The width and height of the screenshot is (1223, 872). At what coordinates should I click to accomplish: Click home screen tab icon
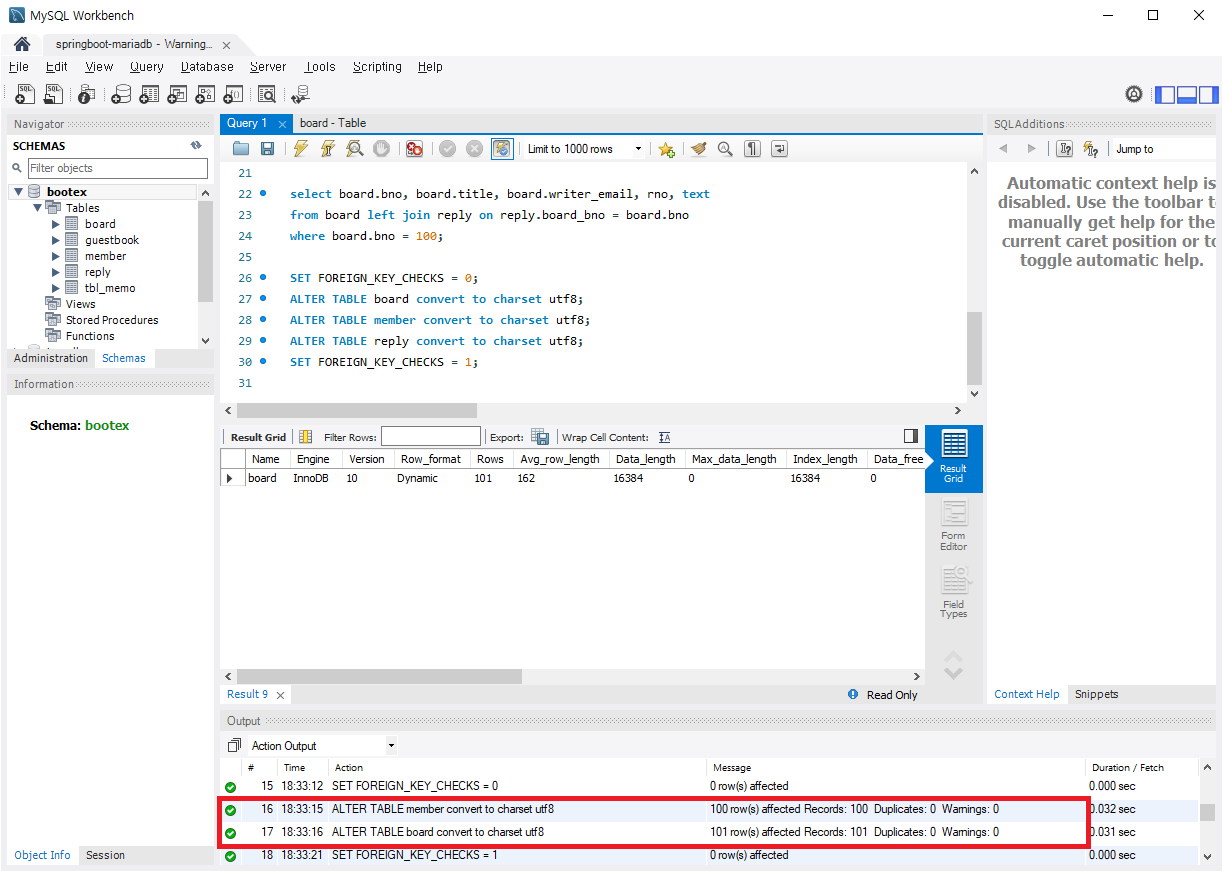click(x=21, y=45)
